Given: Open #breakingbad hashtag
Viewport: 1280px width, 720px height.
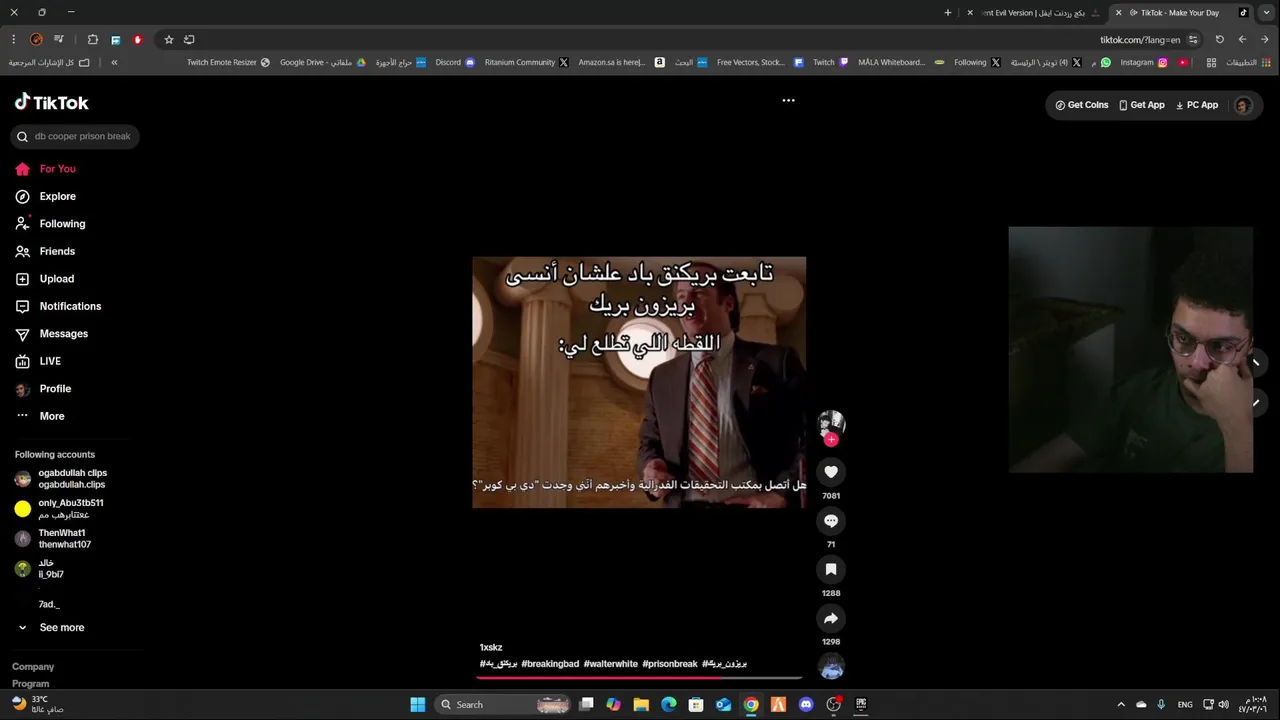Looking at the screenshot, I should click(x=550, y=664).
